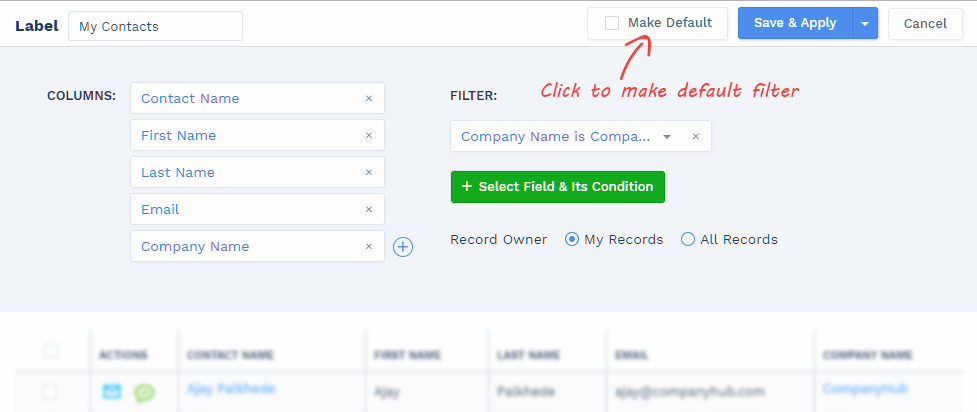Open the Ajay Palkhede contact link
The image size is (977, 412).
coord(231,388)
